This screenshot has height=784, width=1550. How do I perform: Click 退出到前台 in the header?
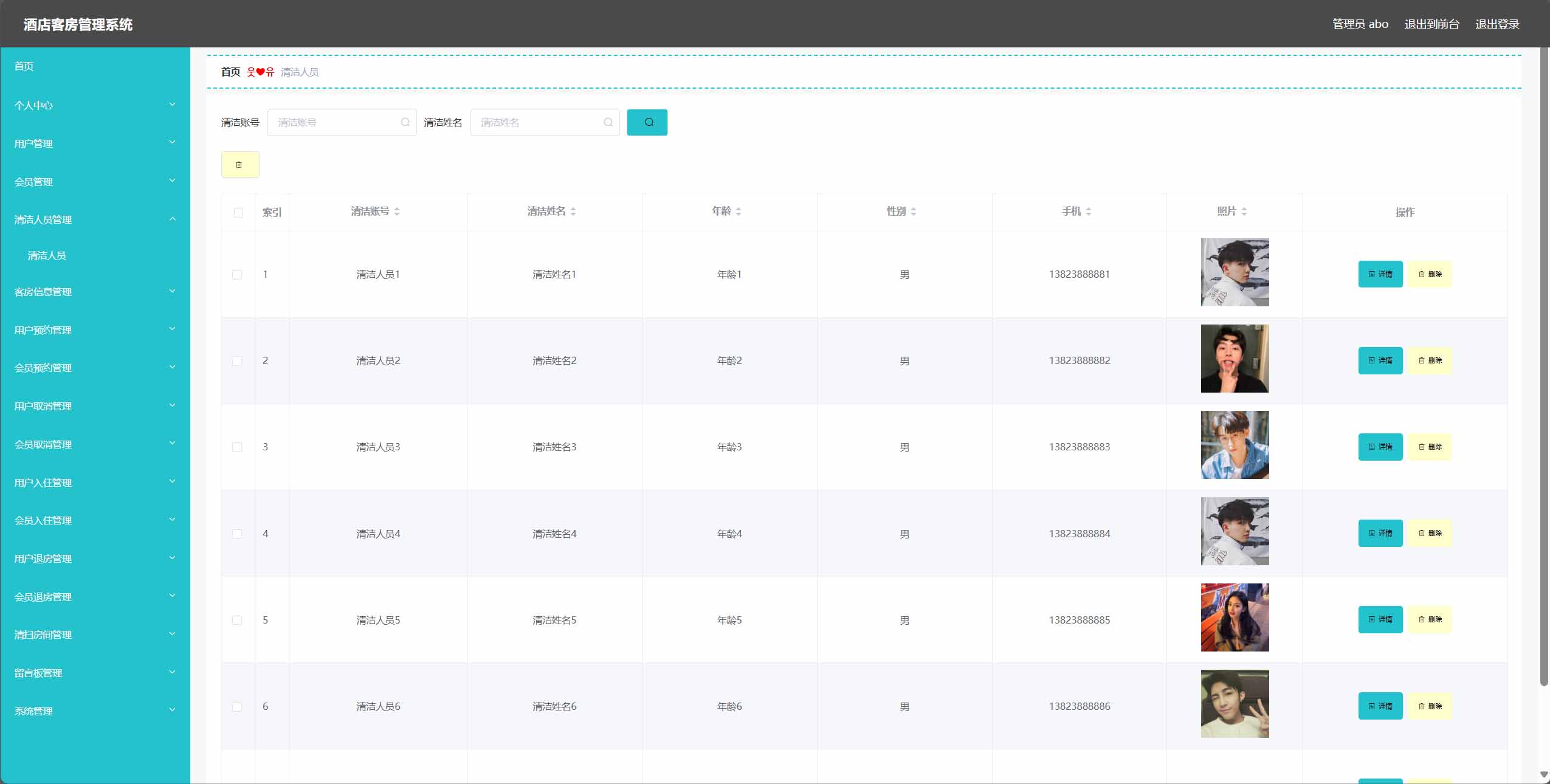click(x=1431, y=24)
